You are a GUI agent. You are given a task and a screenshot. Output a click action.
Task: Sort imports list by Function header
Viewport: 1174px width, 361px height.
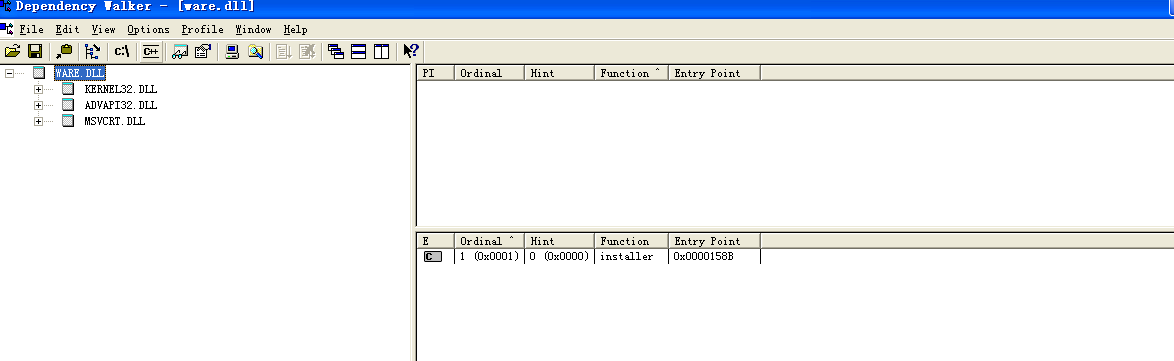(631, 73)
